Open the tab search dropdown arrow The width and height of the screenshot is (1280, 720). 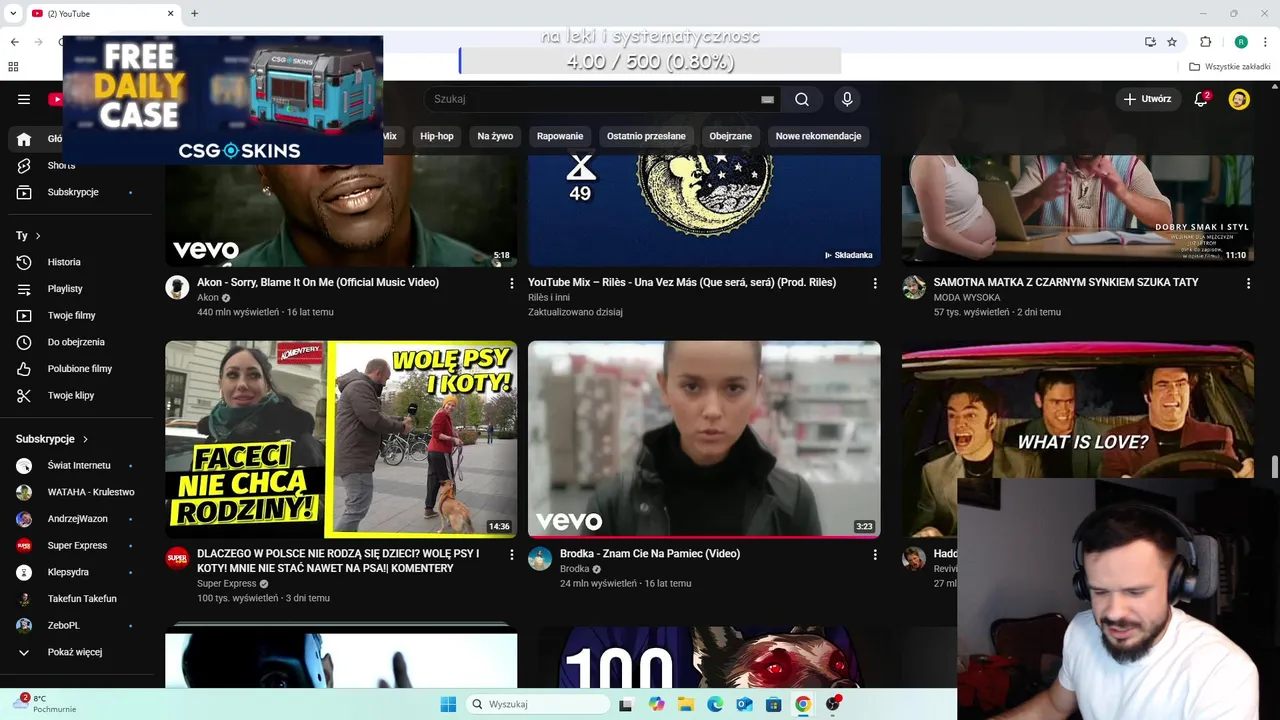click(x=13, y=13)
